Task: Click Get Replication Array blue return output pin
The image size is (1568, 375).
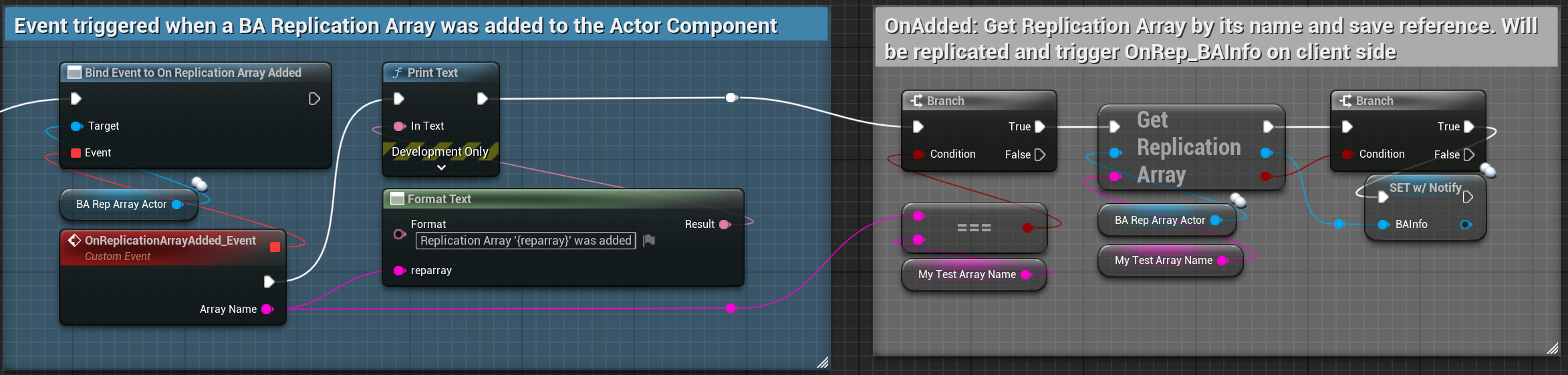Action: [1266, 153]
